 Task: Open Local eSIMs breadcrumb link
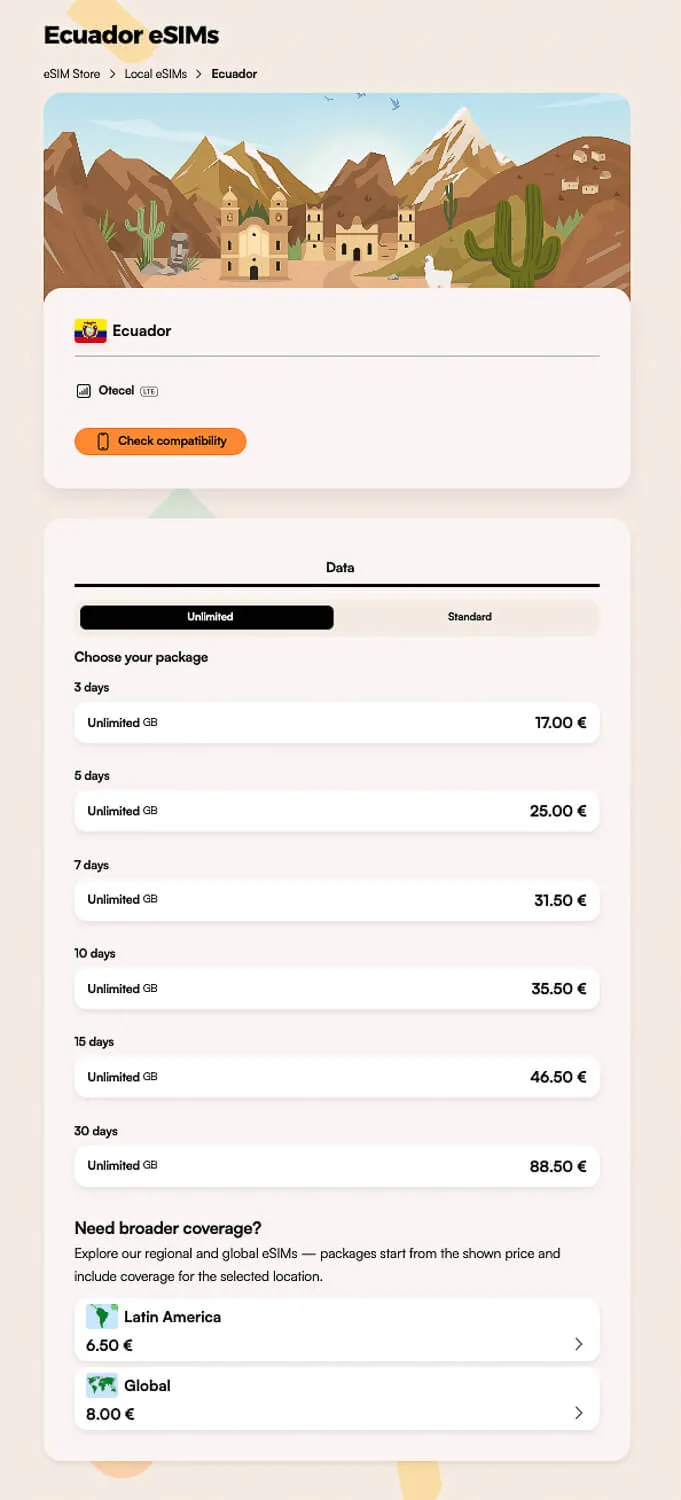click(156, 74)
